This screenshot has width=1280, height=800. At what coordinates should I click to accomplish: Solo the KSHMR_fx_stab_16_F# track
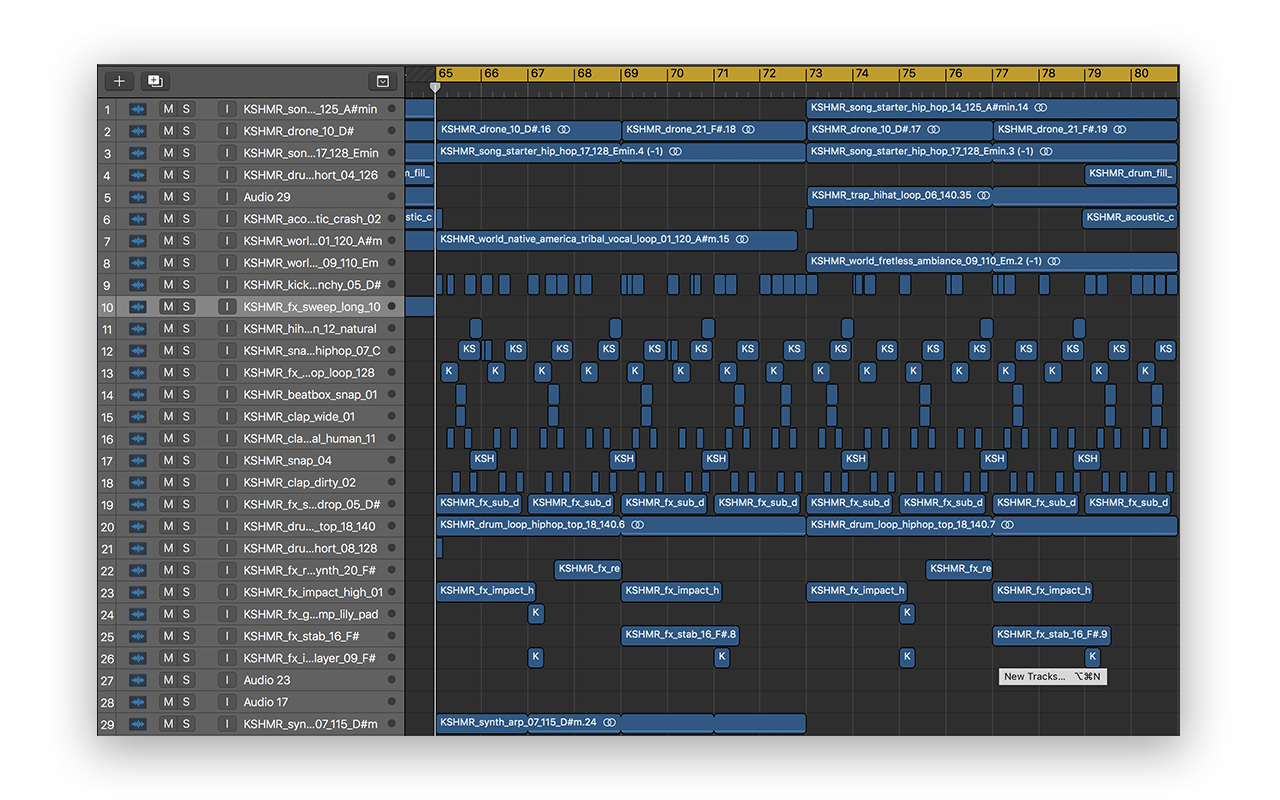point(186,636)
